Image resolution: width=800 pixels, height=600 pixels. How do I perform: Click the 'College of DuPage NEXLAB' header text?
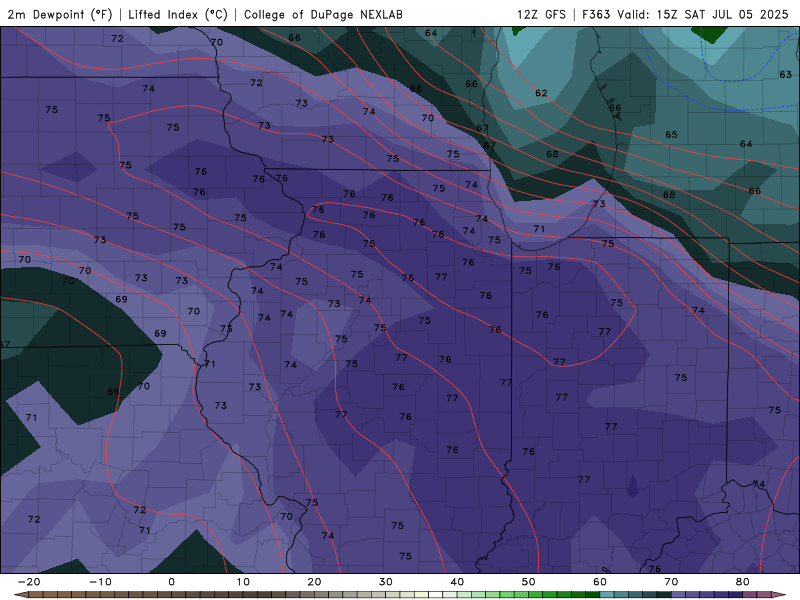pos(323,15)
